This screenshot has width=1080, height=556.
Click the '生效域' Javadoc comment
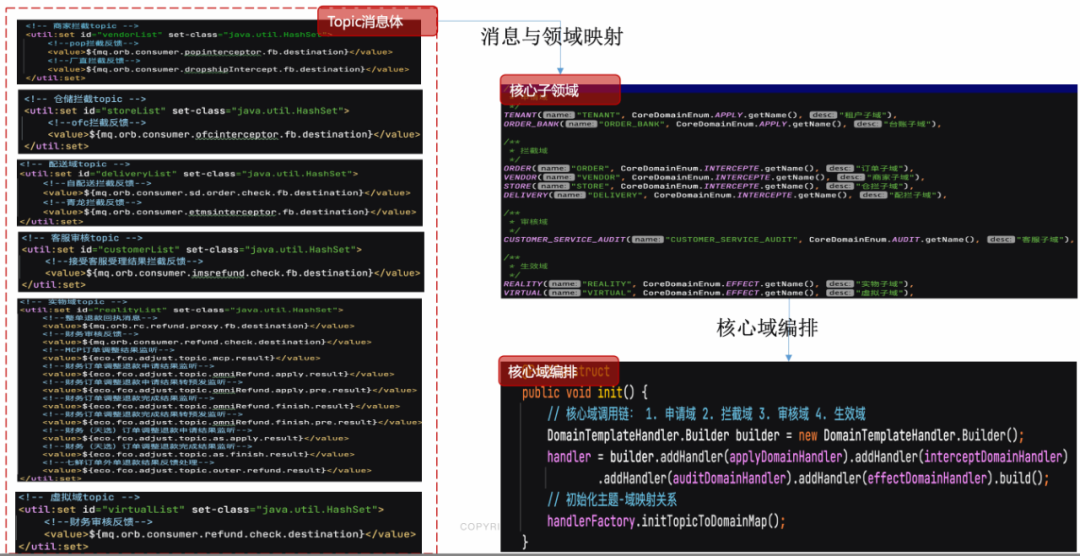pyautogui.click(x=533, y=265)
